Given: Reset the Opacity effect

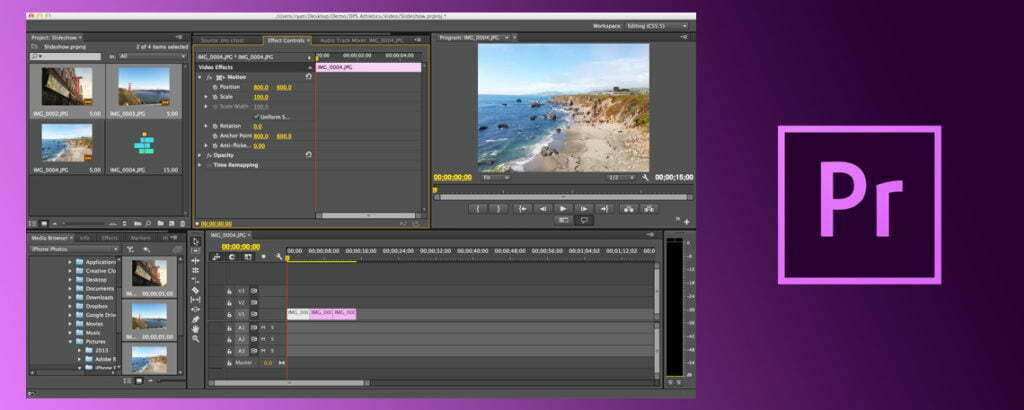Looking at the screenshot, I should (x=308, y=155).
